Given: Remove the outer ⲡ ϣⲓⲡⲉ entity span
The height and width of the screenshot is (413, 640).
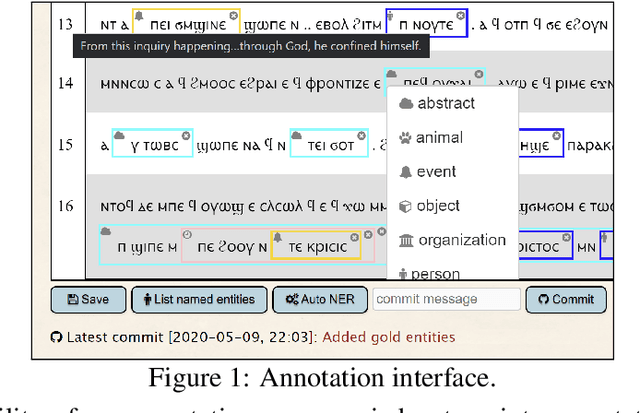Looking at the screenshot, I should [x=382, y=231].
